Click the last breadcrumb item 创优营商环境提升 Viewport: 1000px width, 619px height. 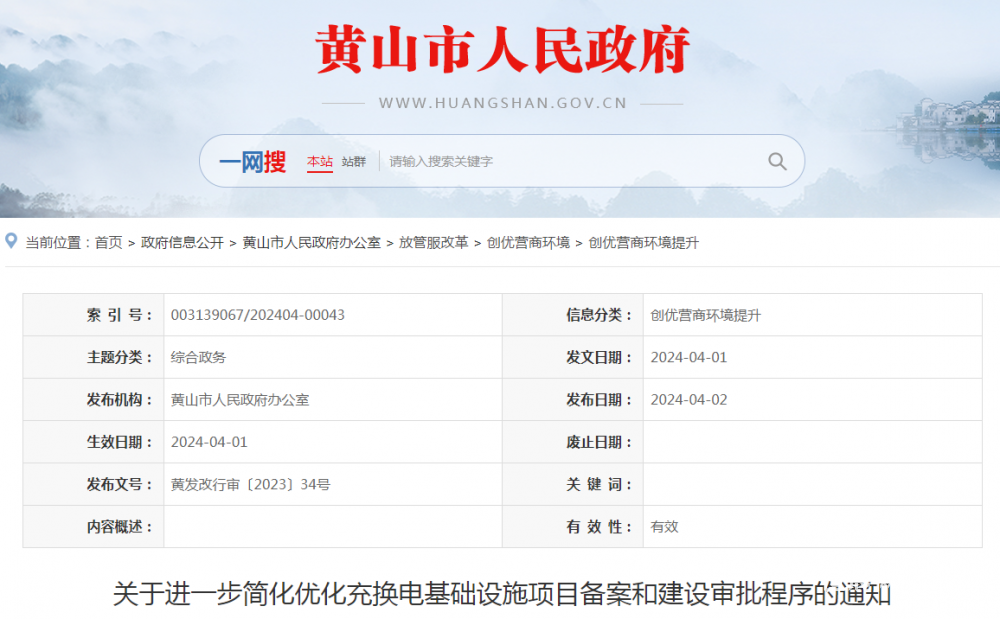tap(643, 242)
